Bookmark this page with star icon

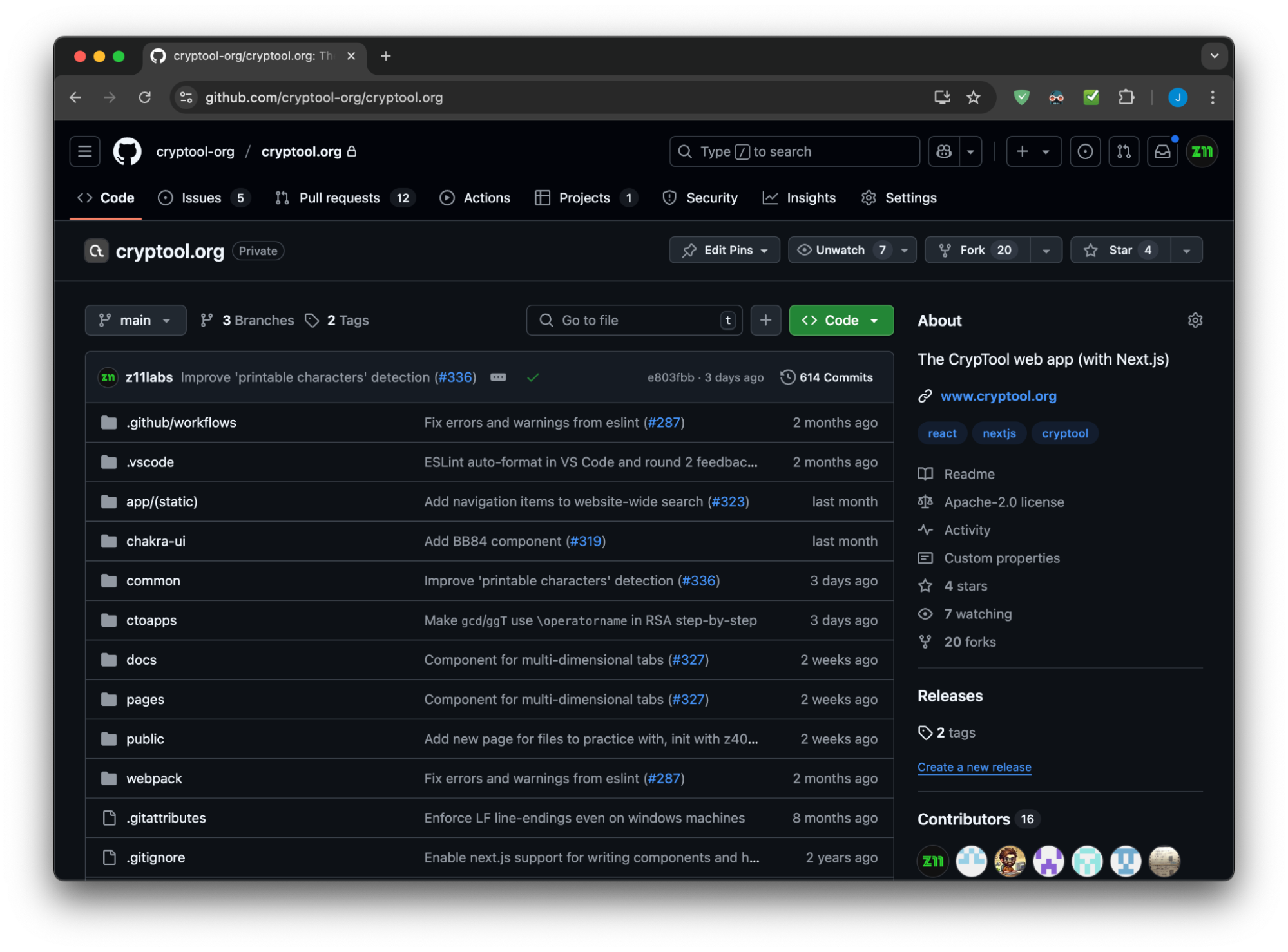tap(973, 97)
